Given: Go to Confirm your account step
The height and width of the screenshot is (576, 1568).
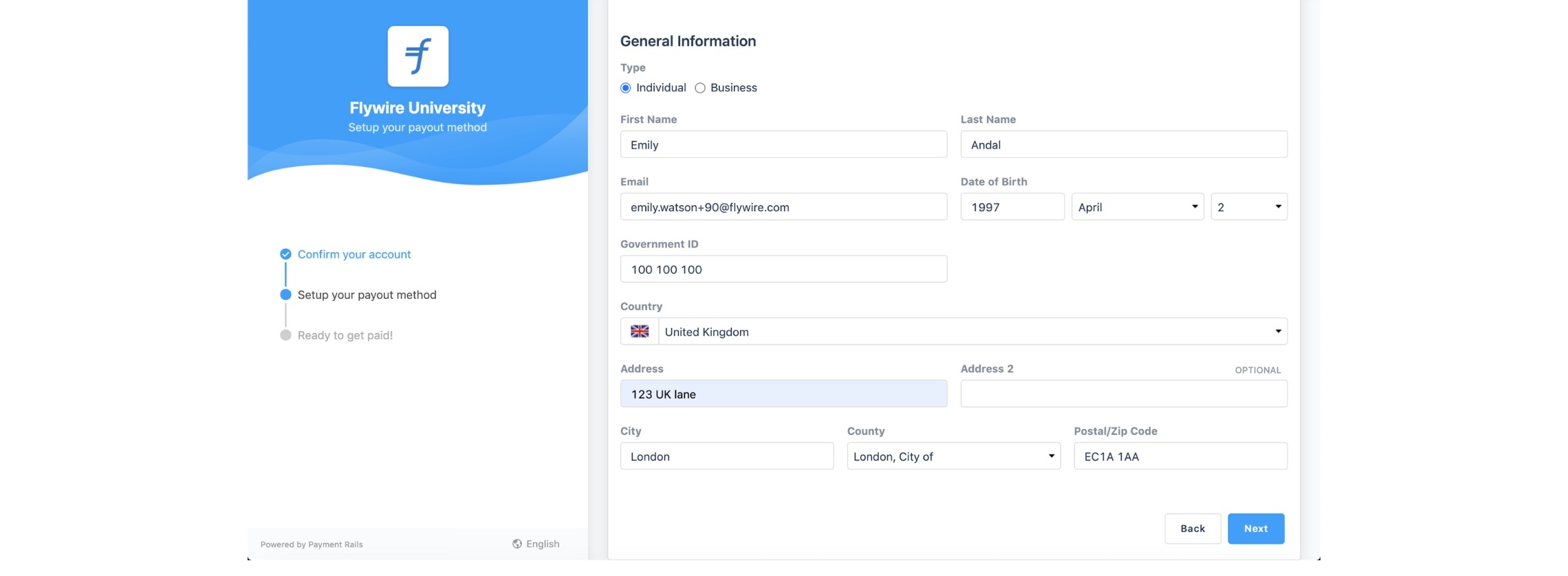Looking at the screenshot, I should 353,254.
